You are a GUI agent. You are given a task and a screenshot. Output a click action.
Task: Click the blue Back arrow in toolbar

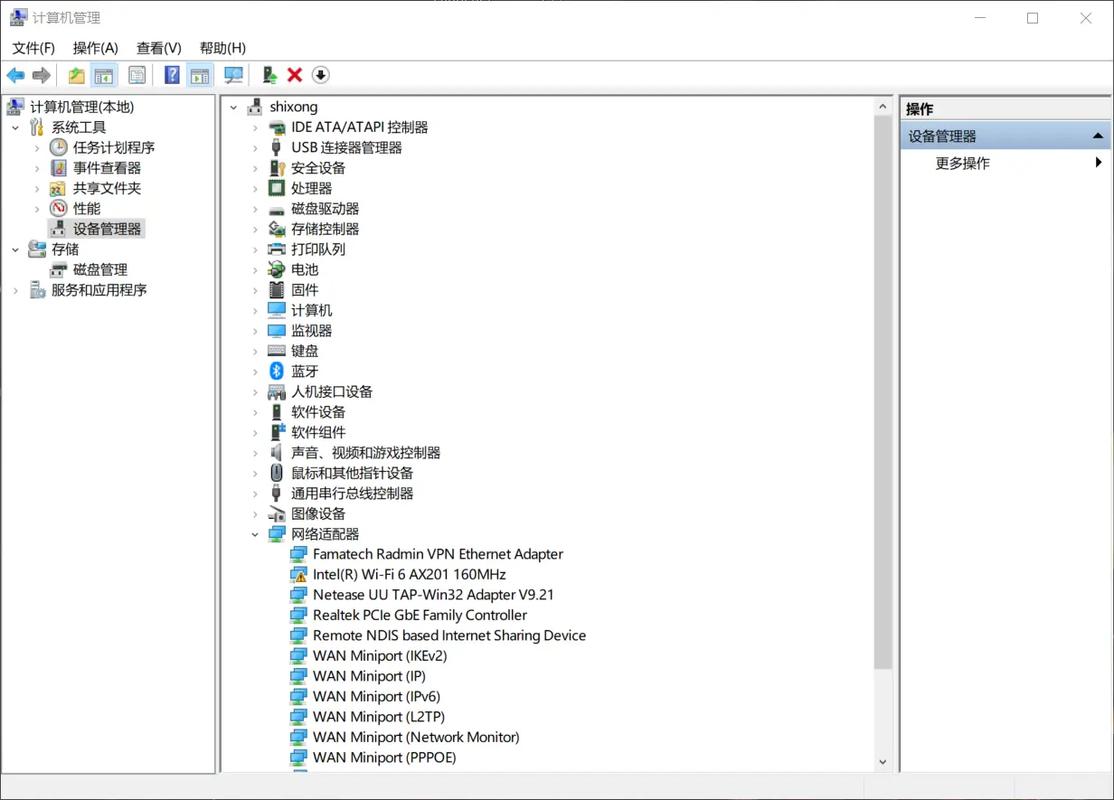click(16, 75)
